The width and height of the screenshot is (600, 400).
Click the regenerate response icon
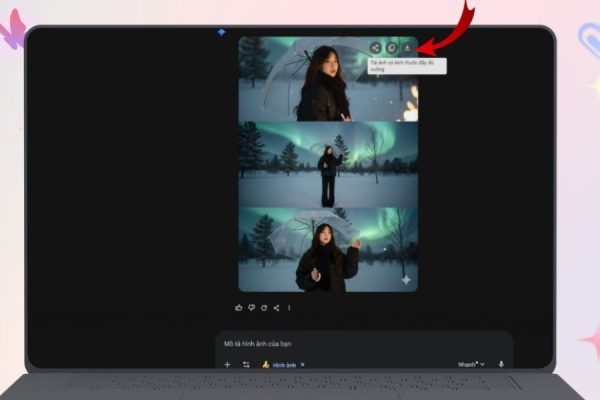point(264,307)
